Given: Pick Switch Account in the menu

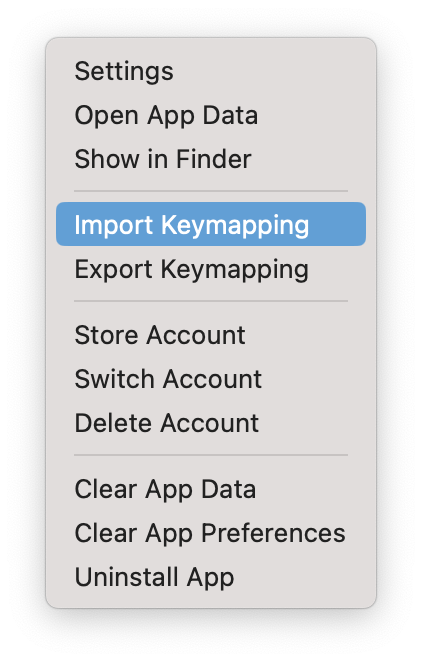Looking at the screenshot, I should [211, 379].
